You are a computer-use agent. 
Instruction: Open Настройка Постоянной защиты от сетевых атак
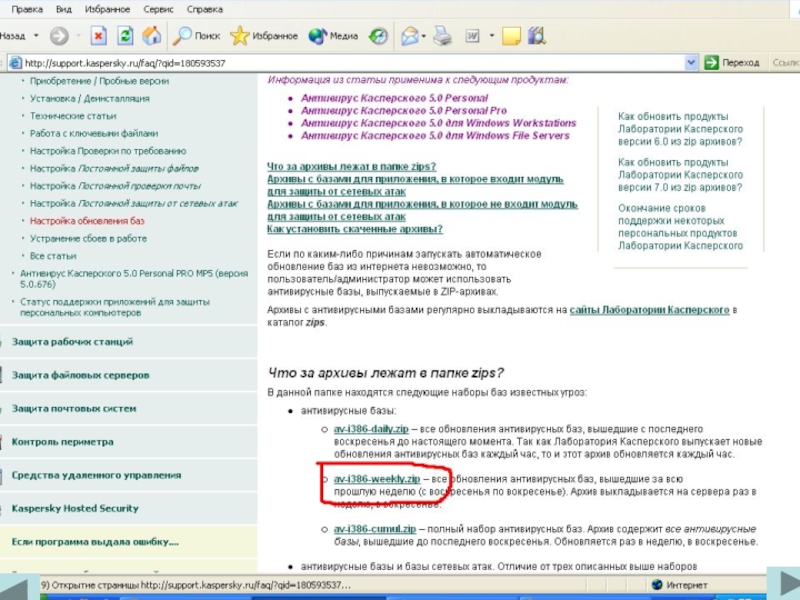click(134, 203)
